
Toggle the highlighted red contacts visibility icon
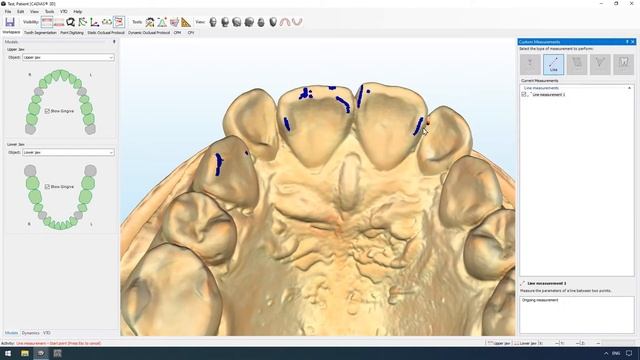(x=119, y=22)
